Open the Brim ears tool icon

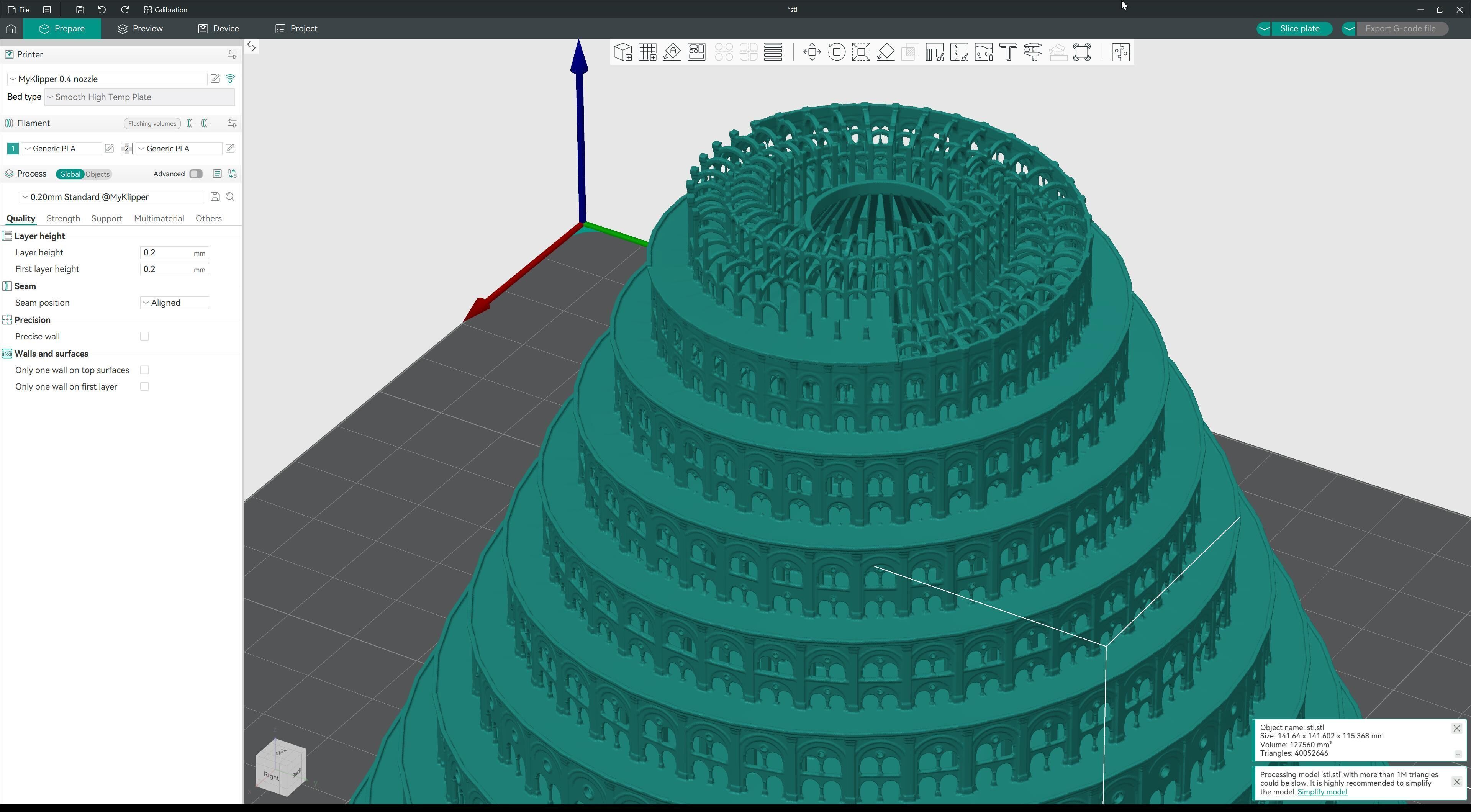click(x=1081, y=52)
